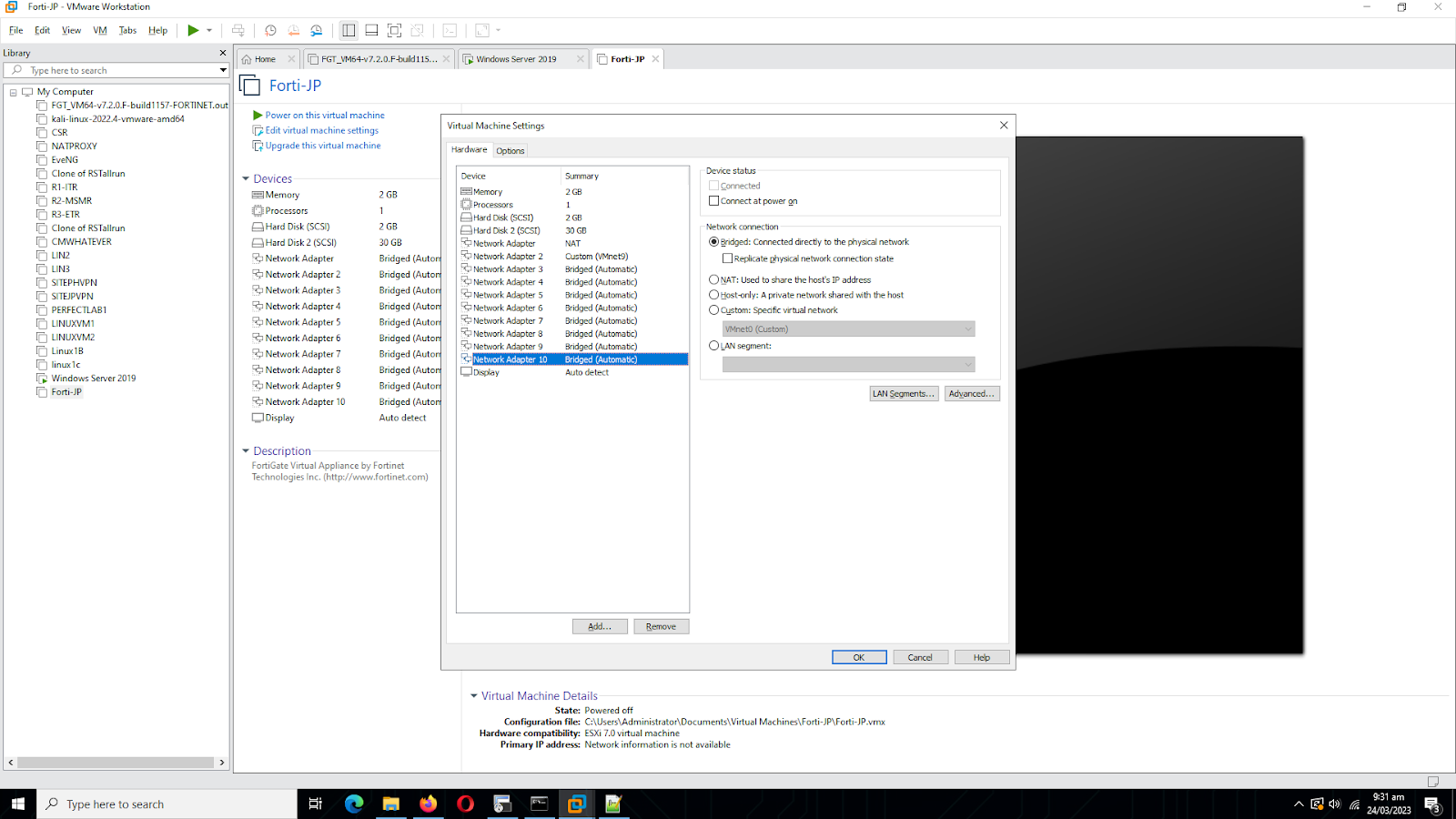Collapse the My Computer tree node
1456x819 pixels.
pyautogui.click(x=13, y=92)
